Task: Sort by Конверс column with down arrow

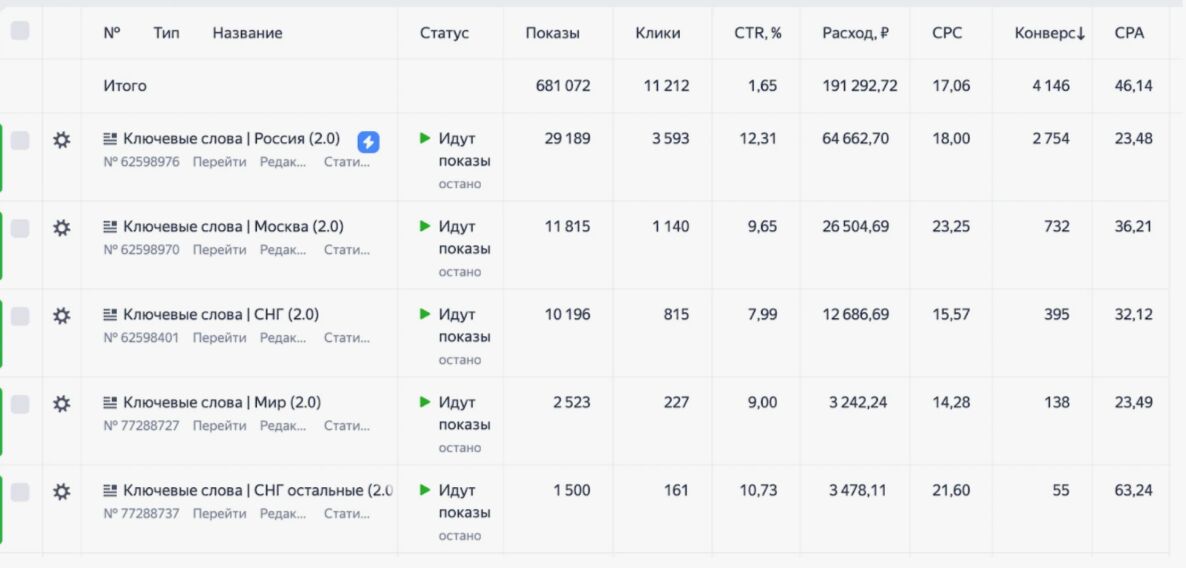Action: point(1050,33)
